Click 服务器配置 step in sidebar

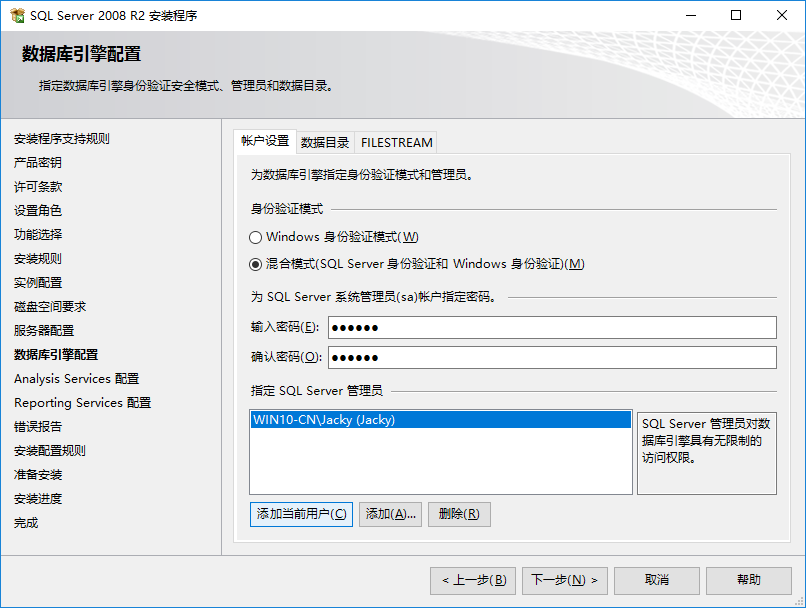pos(44,330)
